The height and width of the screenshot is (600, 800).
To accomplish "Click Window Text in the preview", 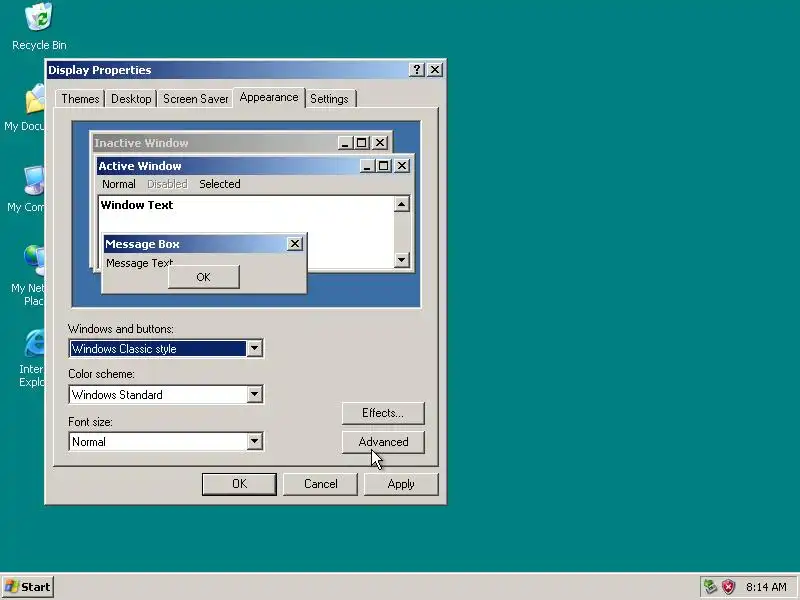I will point(137,205).
